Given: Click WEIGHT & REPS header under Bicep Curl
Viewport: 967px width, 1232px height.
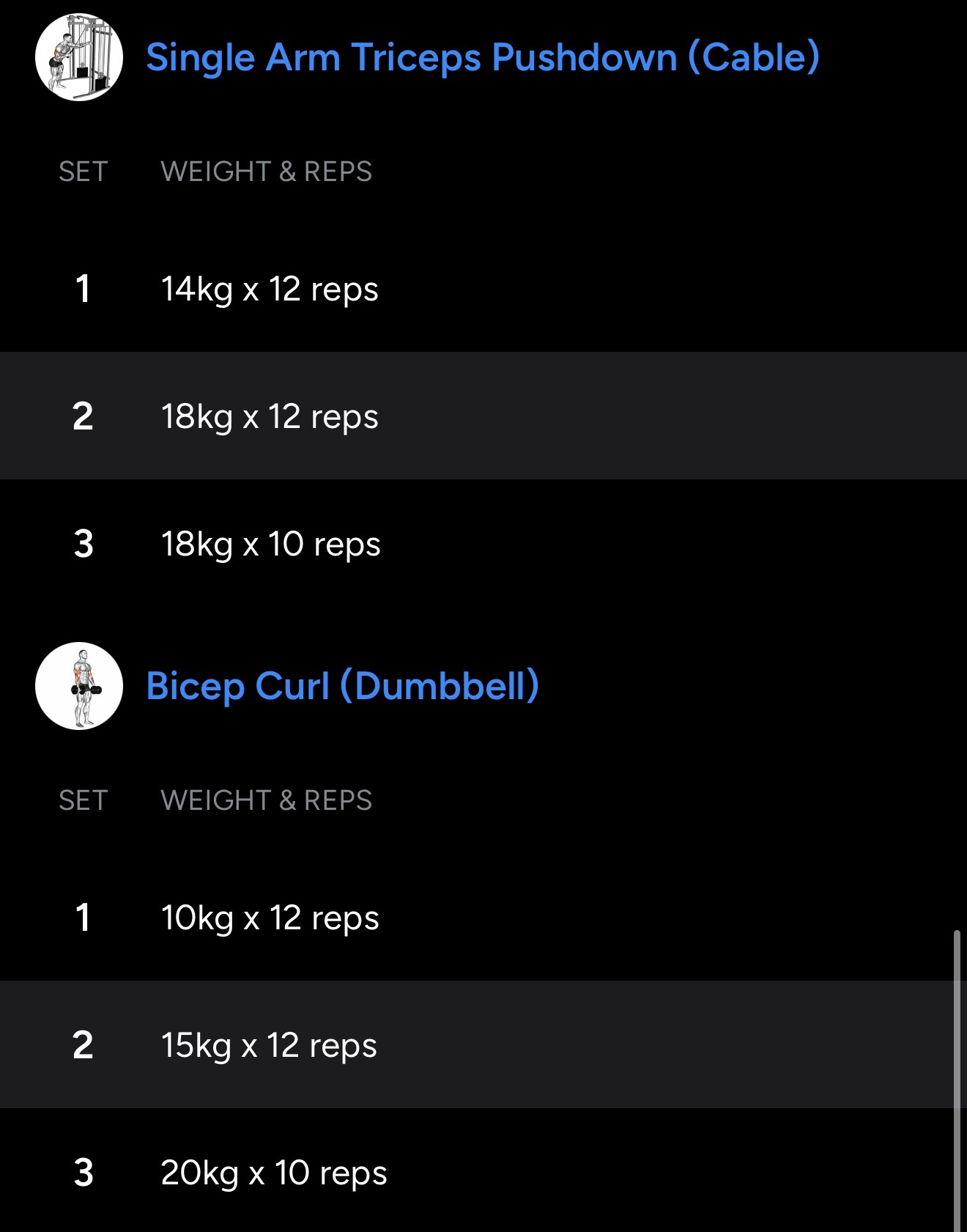Looking at the screenshot, I should 266,800.
